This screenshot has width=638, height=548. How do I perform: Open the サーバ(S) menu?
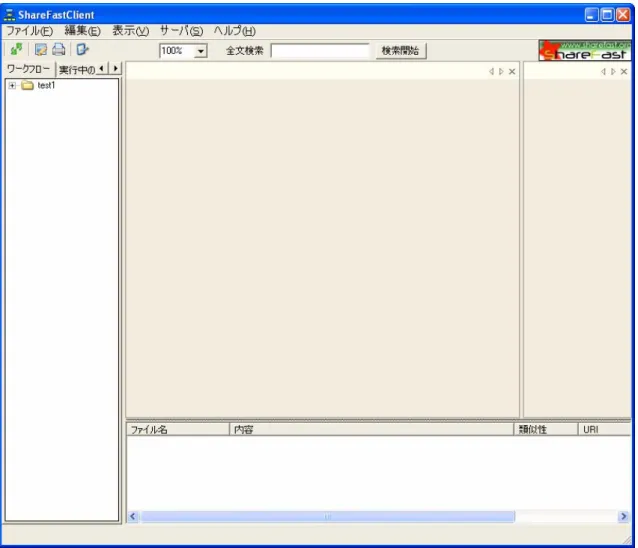[x=181, y=31]
